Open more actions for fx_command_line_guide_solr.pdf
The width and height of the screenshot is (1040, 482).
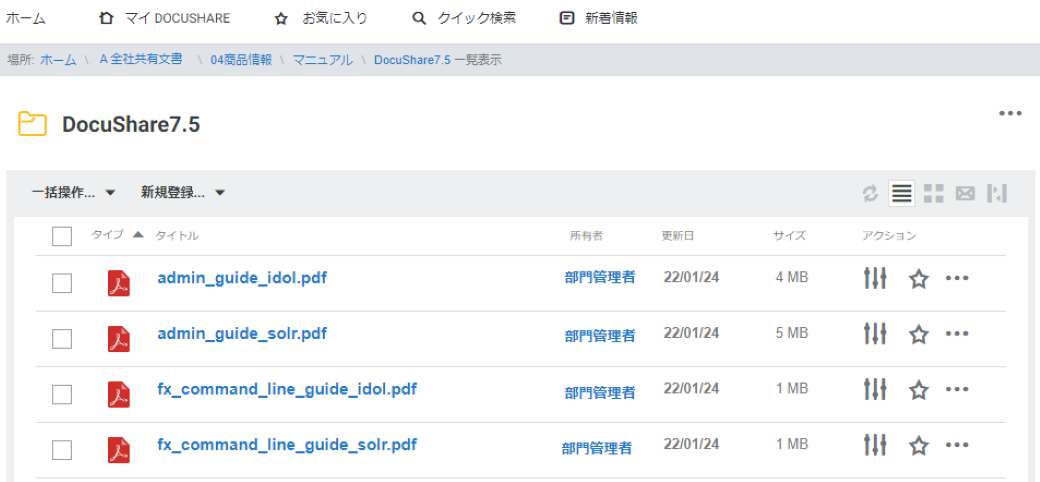click(x=956, y=445)
